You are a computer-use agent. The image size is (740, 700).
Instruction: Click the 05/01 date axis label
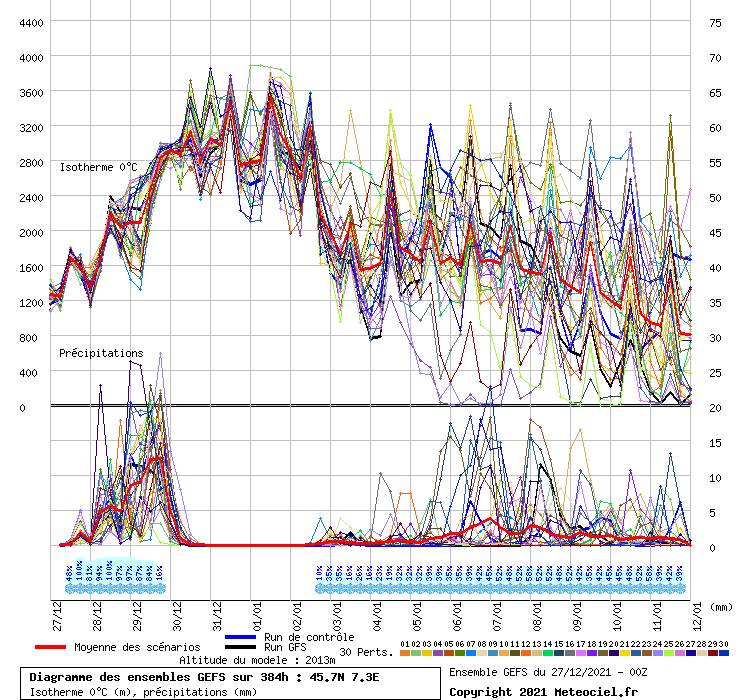click(x=417, y=611)
